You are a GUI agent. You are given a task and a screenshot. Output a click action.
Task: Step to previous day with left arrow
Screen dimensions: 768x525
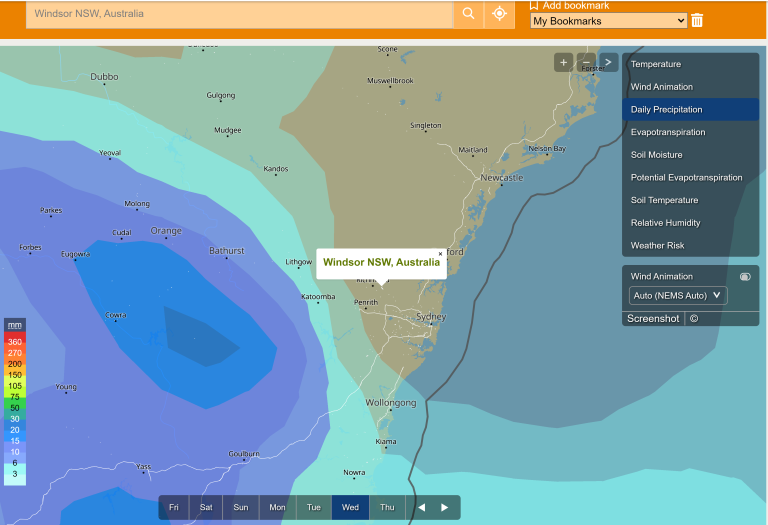(421, 507)
